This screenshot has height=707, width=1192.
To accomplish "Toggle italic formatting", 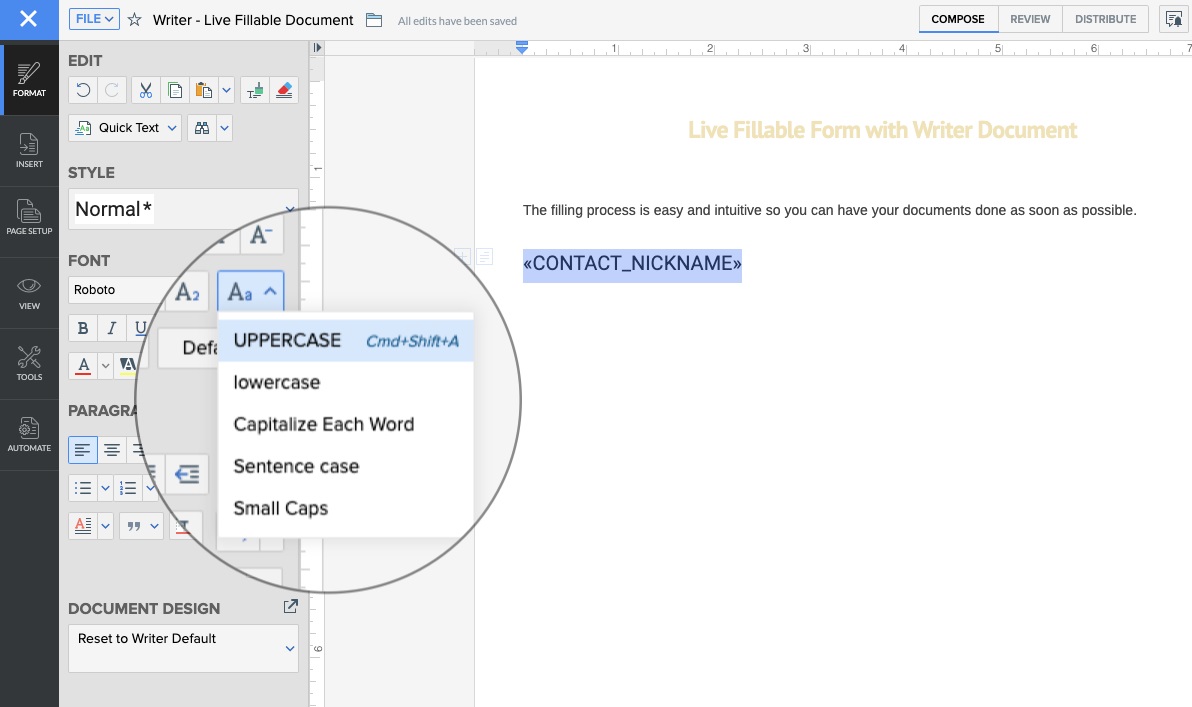I will (112, 328).
